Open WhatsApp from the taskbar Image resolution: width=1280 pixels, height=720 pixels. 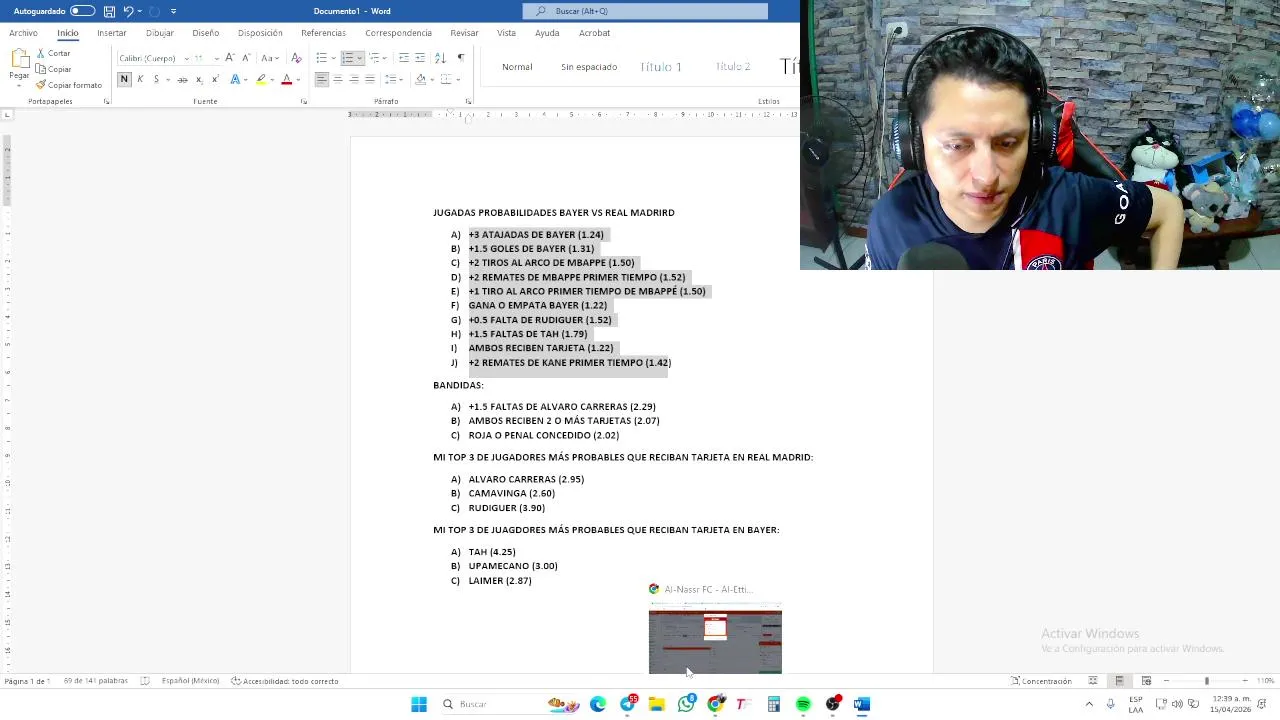[x=686, y=704]
